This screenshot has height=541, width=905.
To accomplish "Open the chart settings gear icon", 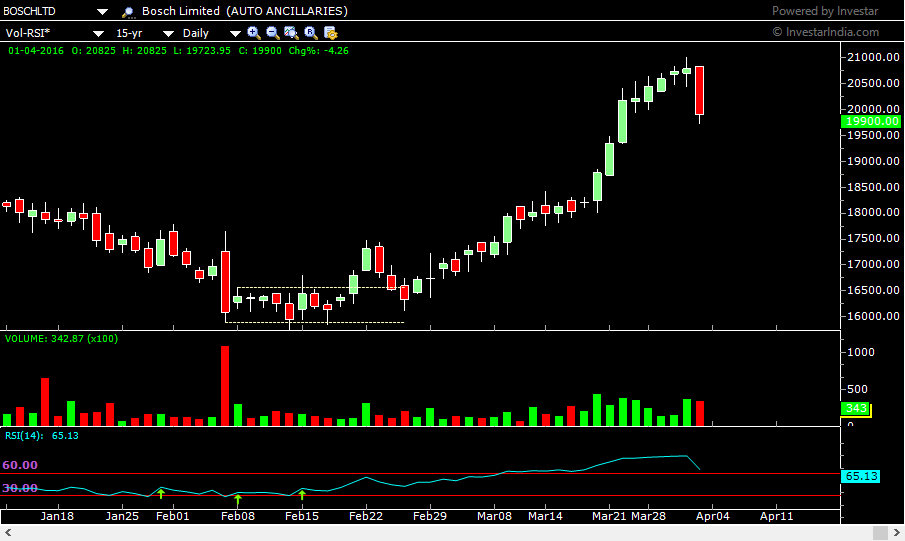I will point(331,33).
